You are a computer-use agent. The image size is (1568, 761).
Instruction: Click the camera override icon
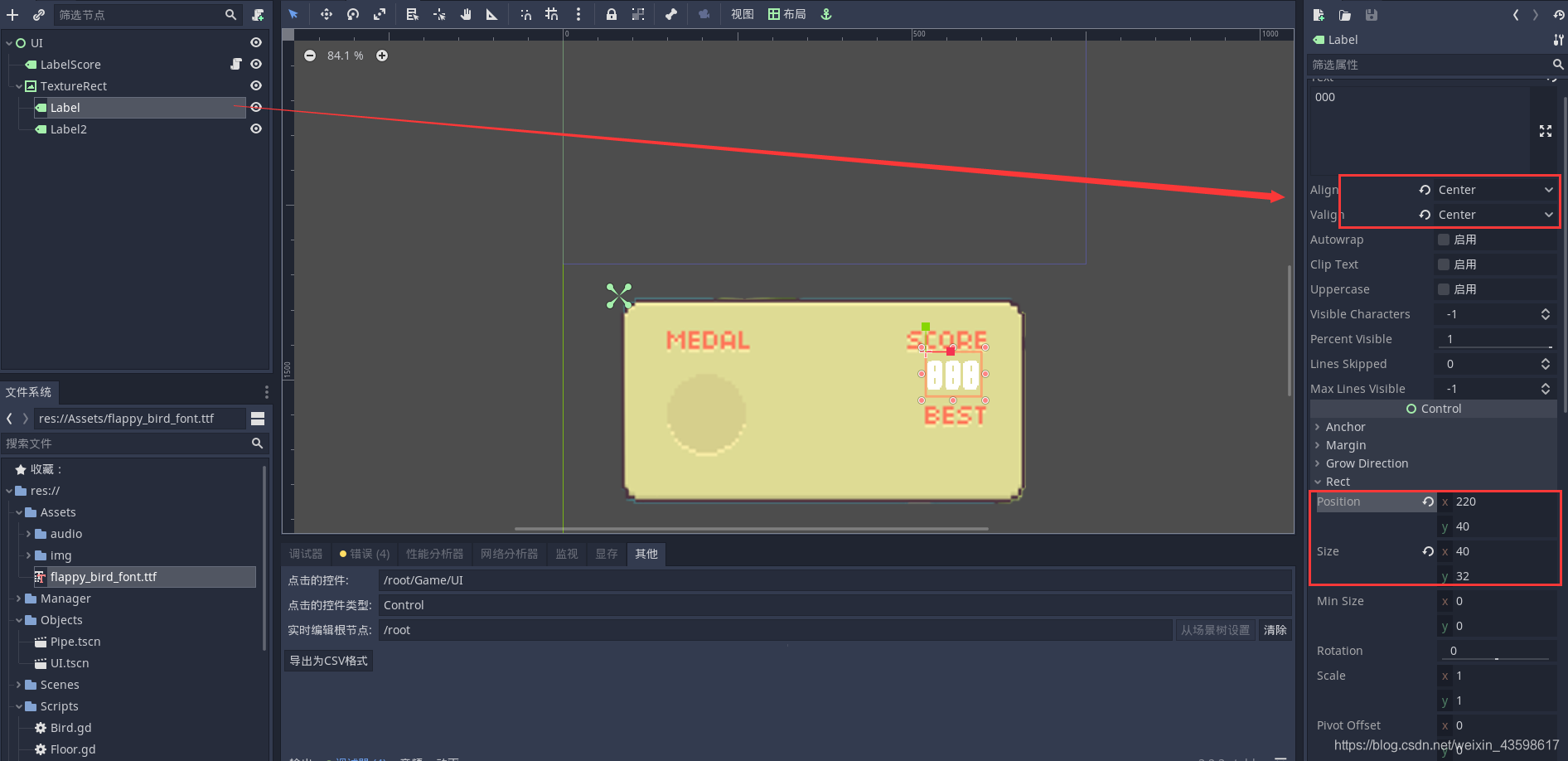pyautogui.click(x=704, y=14)
